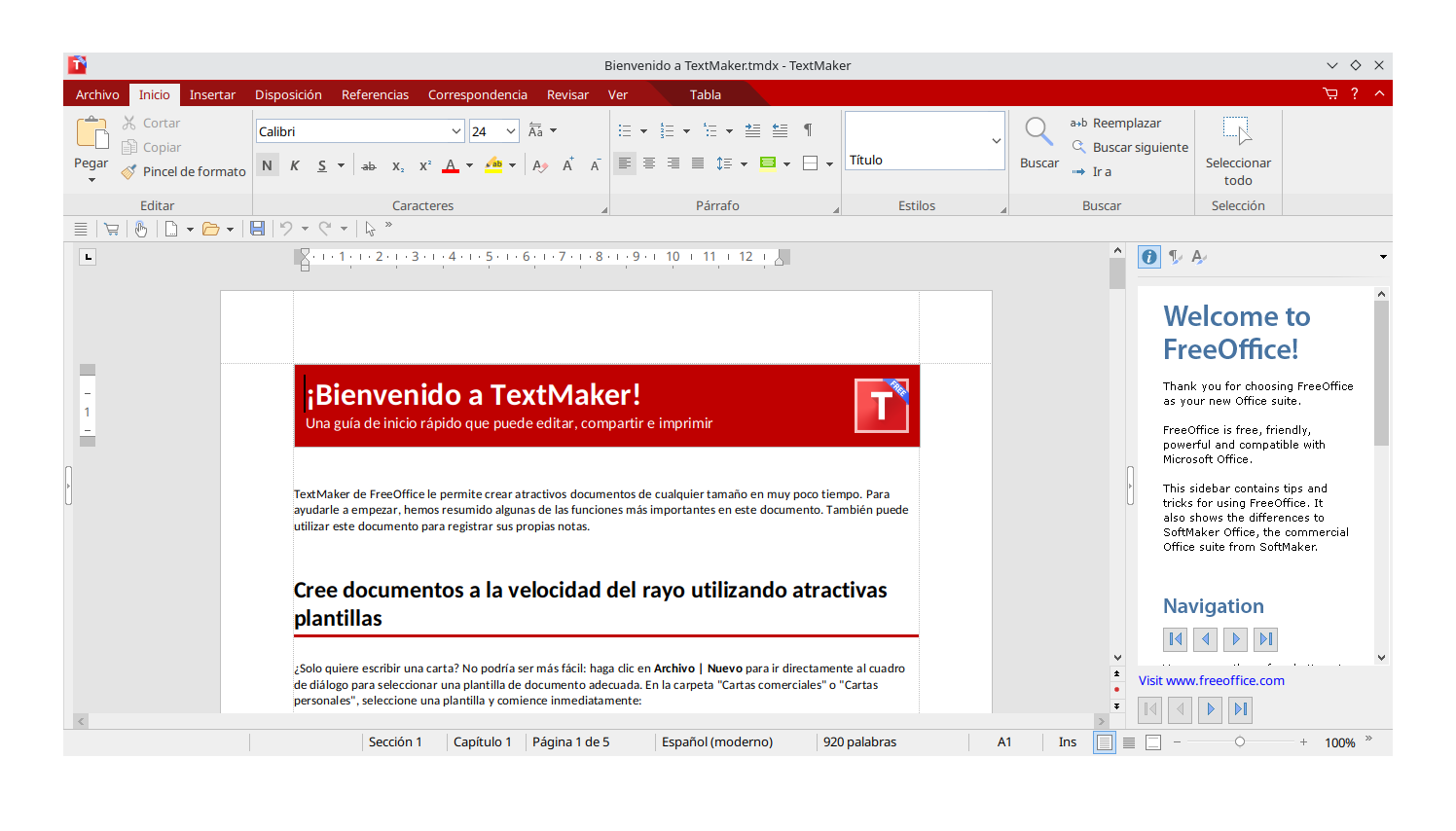Apply strikethrough formatting

(368, 165)
